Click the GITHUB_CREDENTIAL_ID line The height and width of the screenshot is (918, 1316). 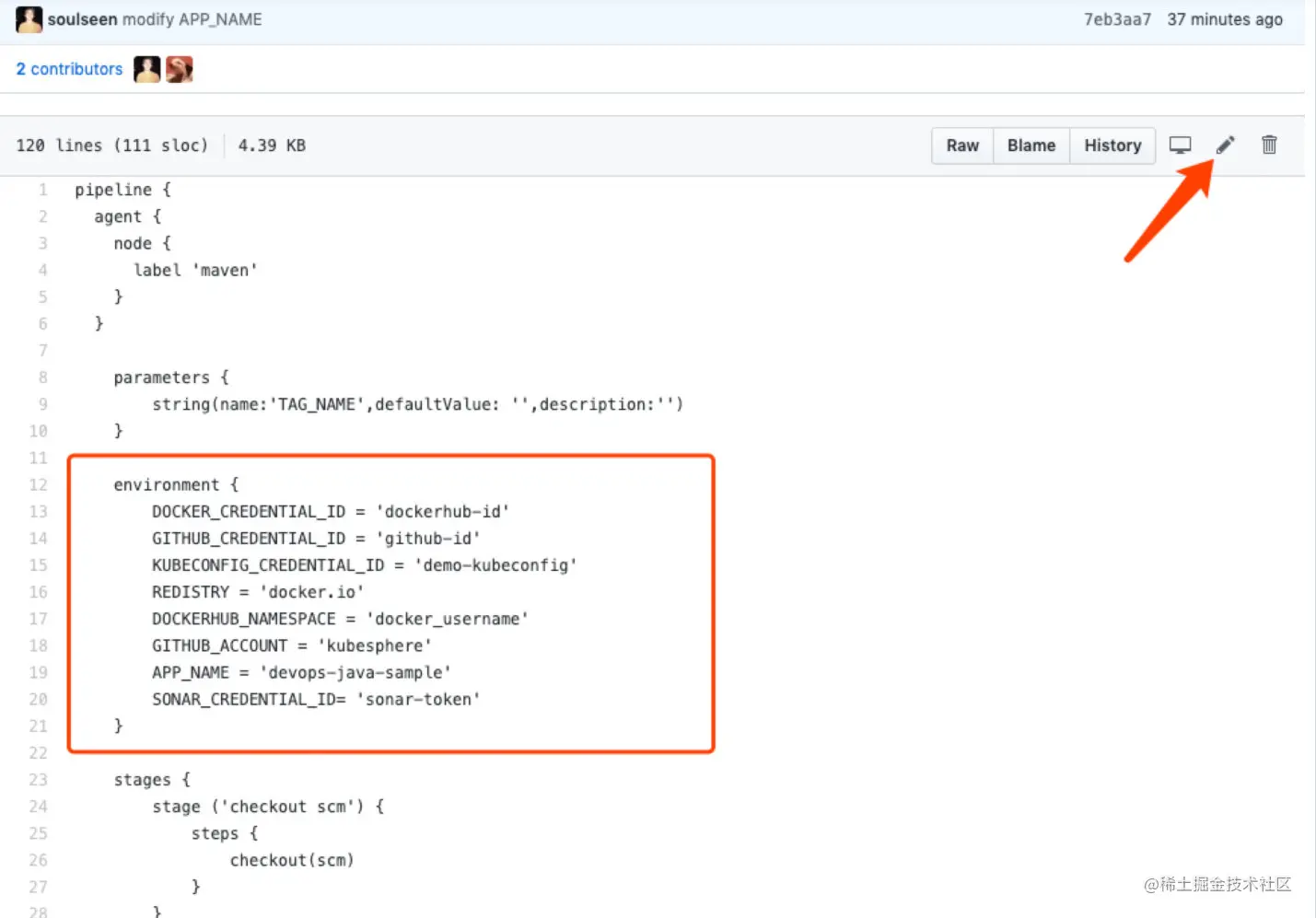point(316,538)
